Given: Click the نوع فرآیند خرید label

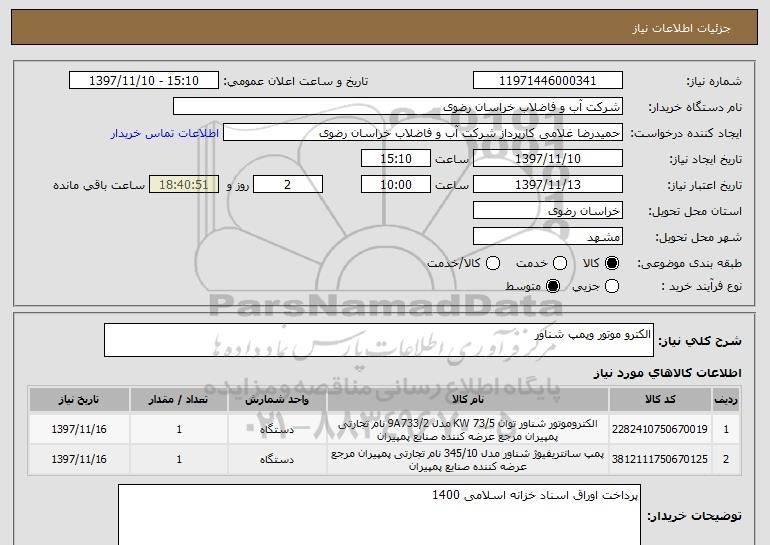Looking at the screenshot, I should tap(701, 286).
